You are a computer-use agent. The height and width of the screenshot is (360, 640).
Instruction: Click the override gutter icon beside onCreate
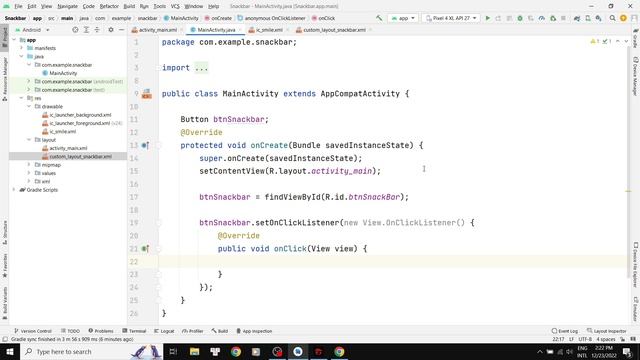tap(145, 145)
